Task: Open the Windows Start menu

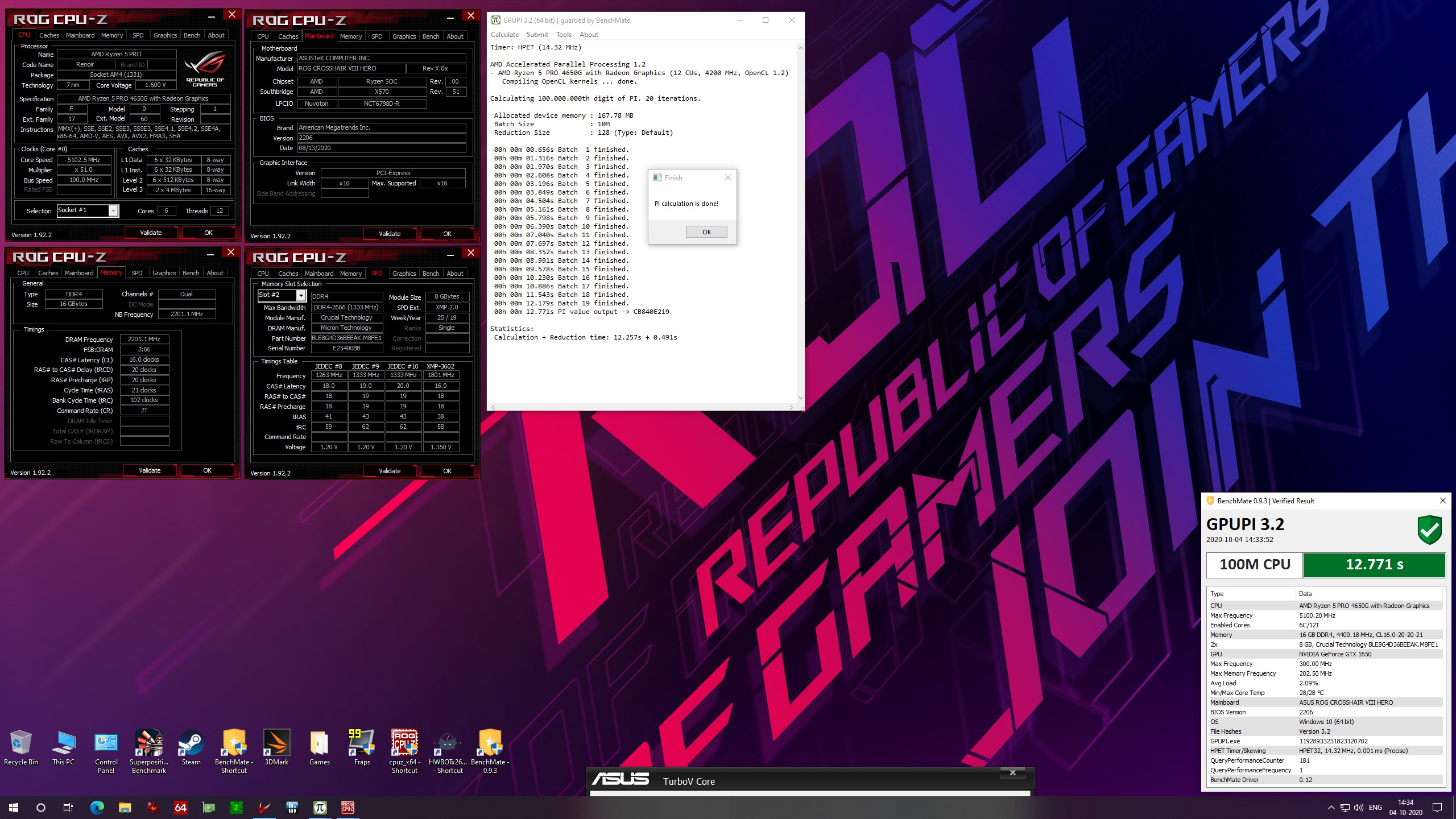Action: [14, 807]
